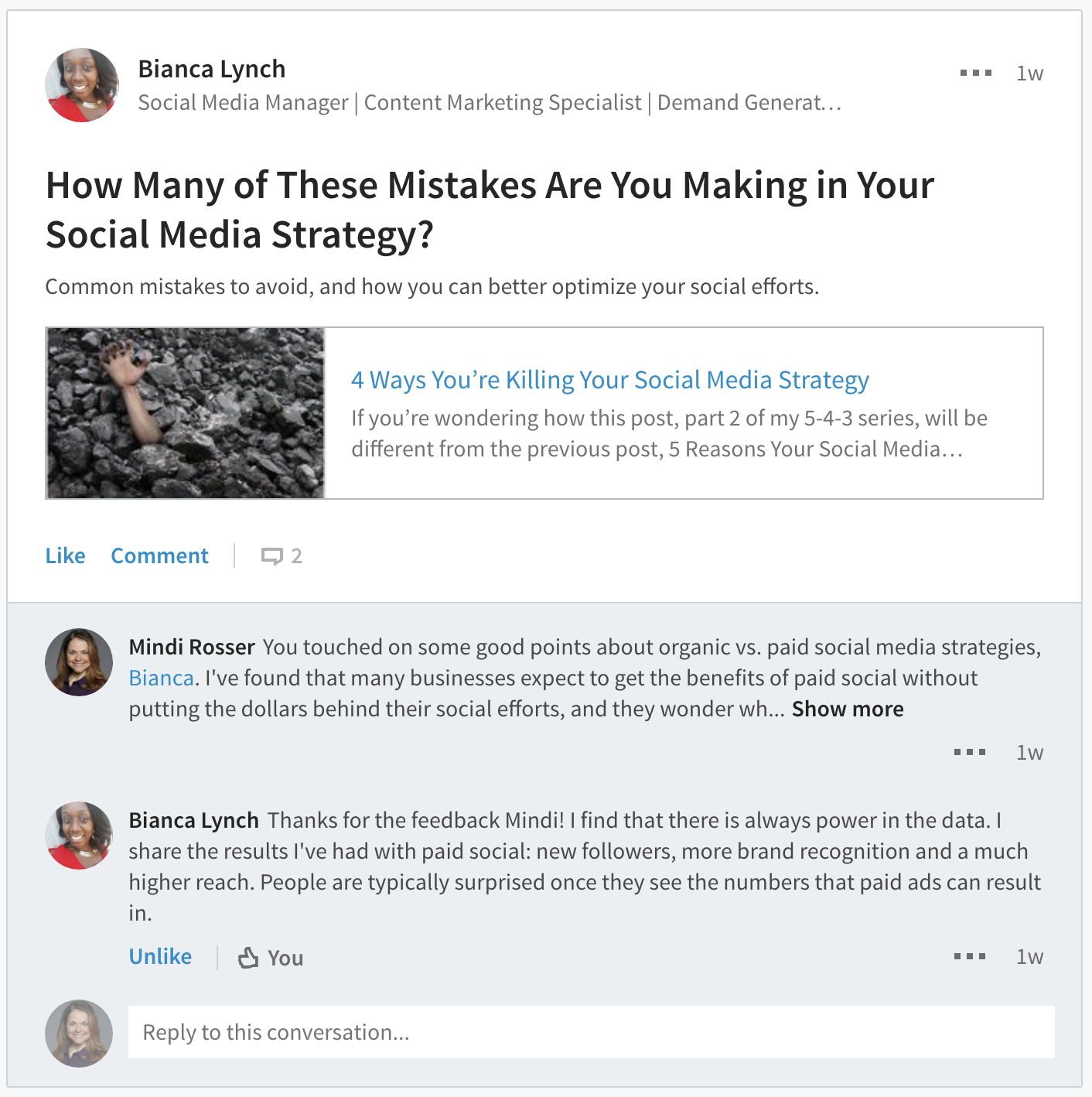Click the Reply to this conversation field
This screenshot has width=1092, height=1097.
pos(591,1032)
